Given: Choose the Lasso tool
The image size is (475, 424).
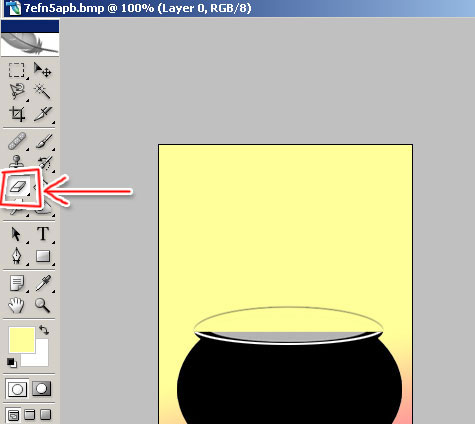Looking at the screenshot, I should [x=17, y=91].
